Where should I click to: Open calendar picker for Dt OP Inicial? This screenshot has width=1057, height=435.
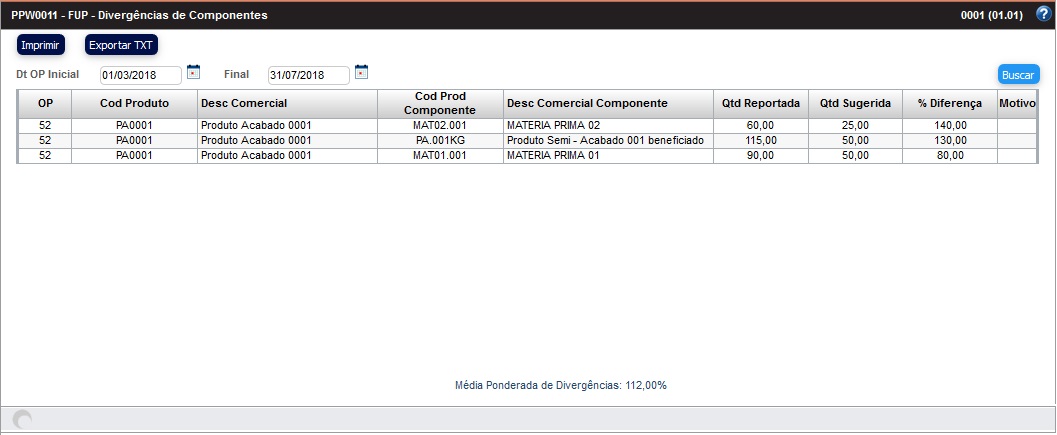[x=194, y=72]
